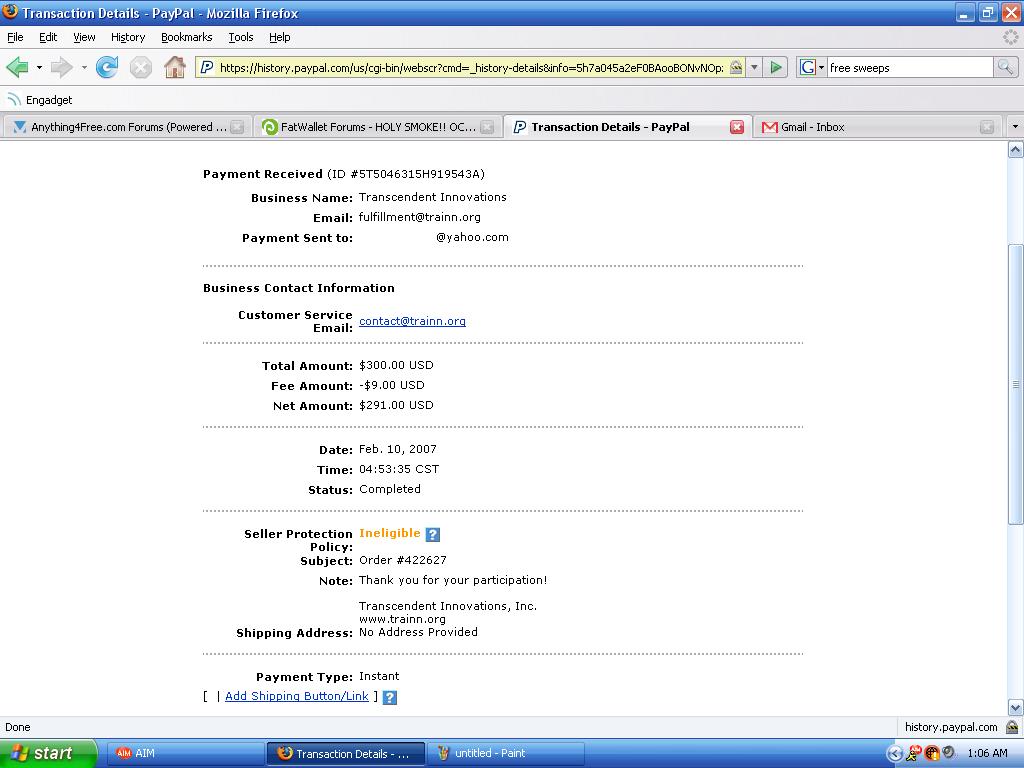Viewport: 1024px width, 768px height.
Task: Click the fulfillment@trainn.org email text
Action: tap(419, 217)
